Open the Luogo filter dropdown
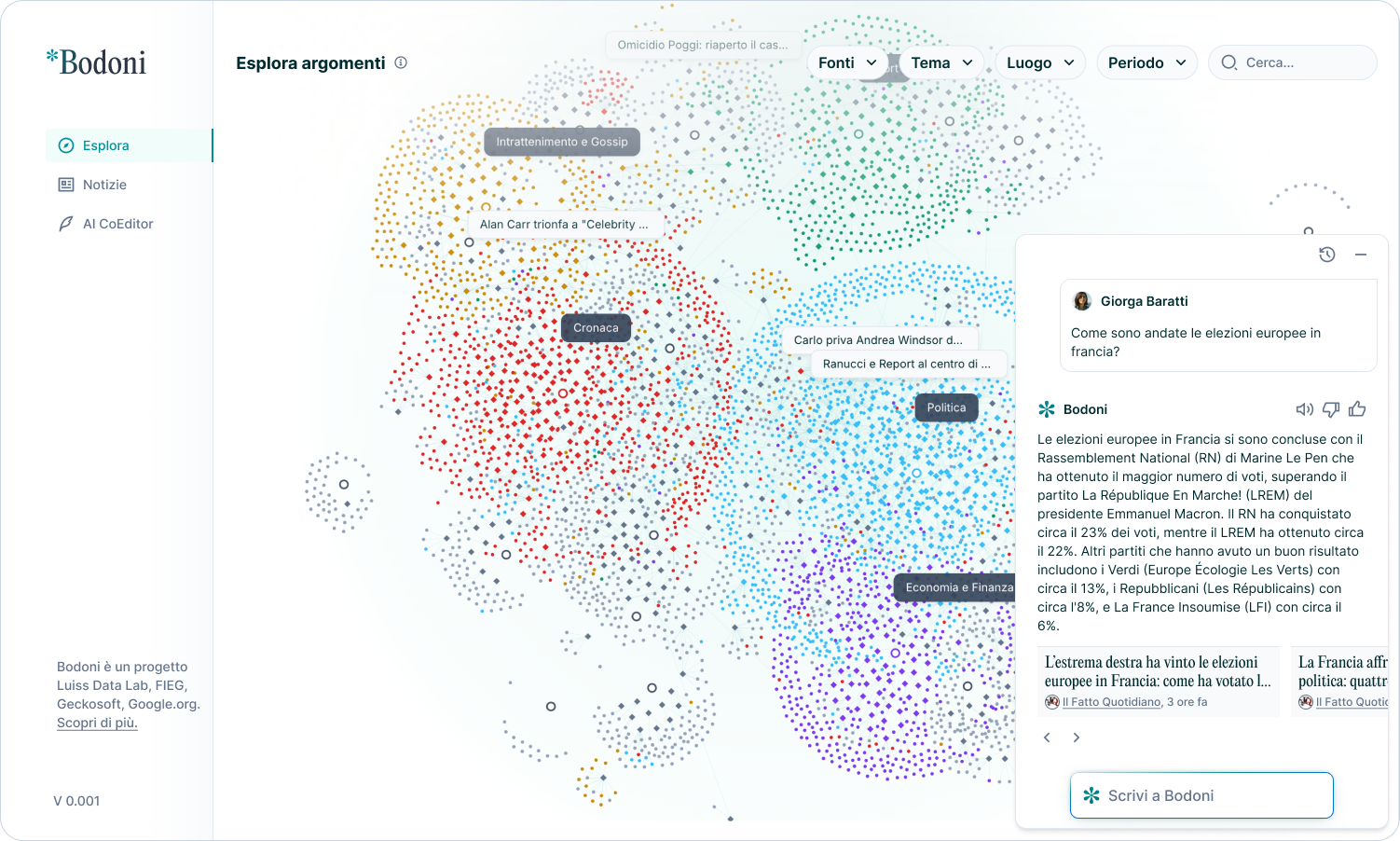The height and width of the screenshot is (841, 1400). 1040,62
